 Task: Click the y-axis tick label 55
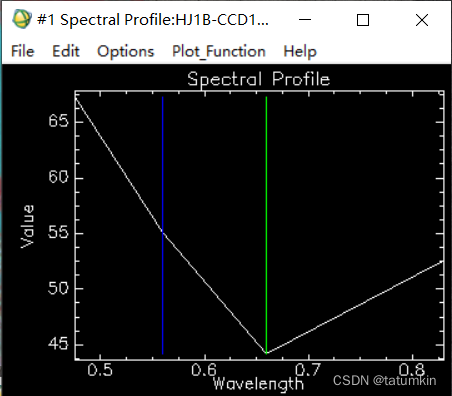point(58,232)
